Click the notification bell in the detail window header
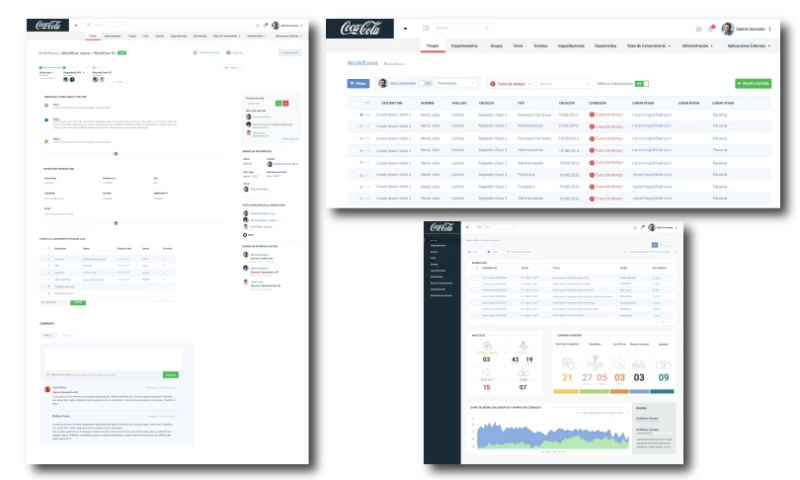The image size is (800, 480). point(265,25)
